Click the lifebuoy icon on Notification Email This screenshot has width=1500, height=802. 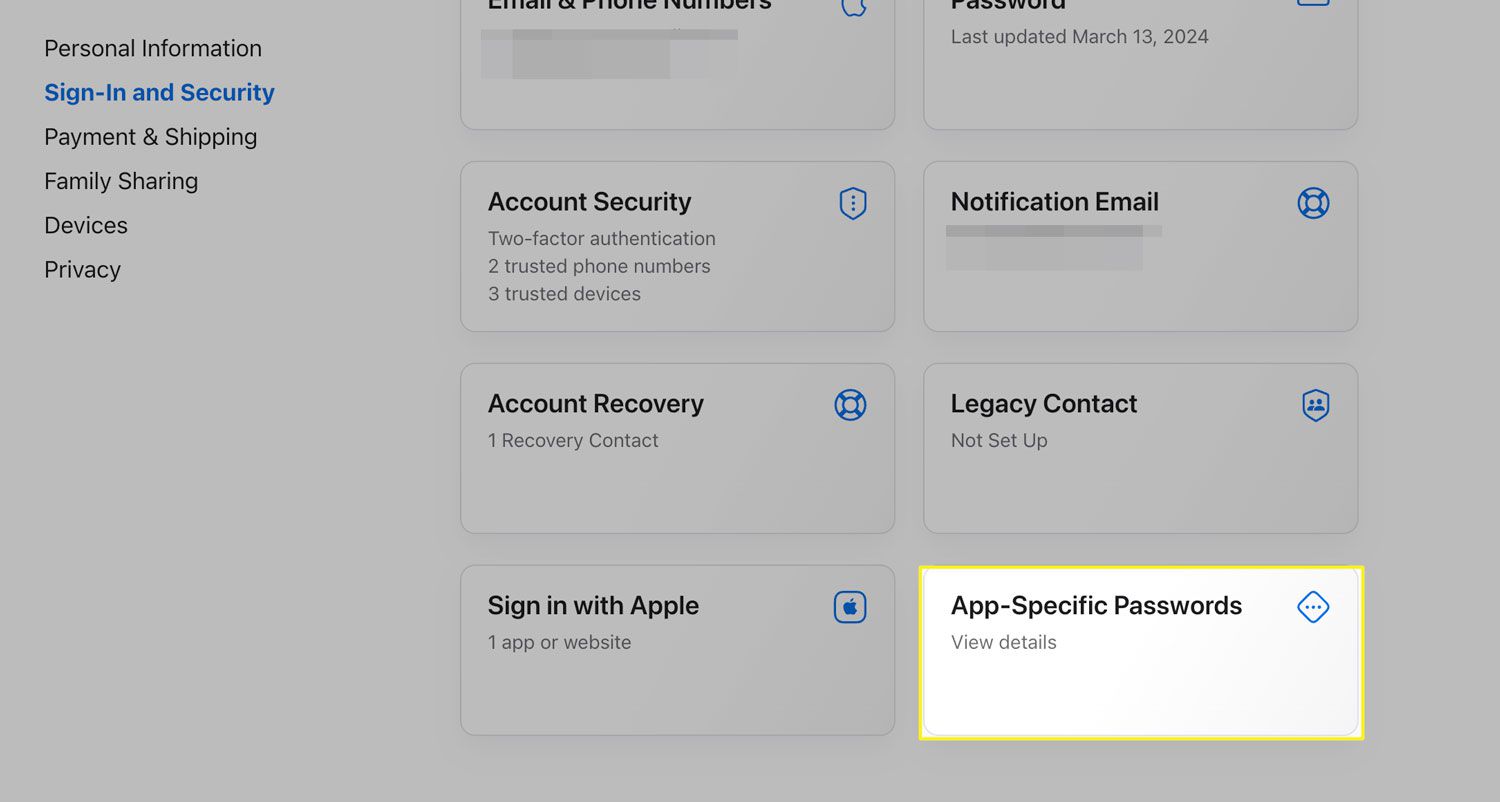[1313, 203]
